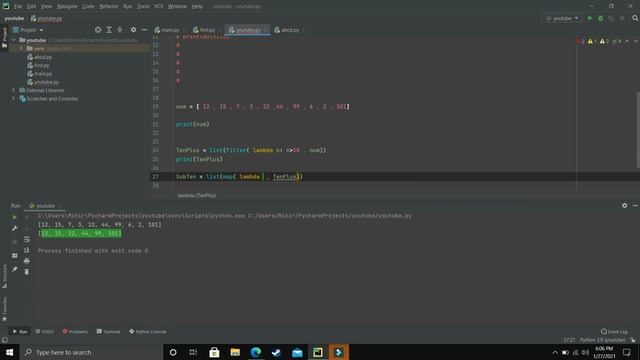
Task: Hide the Project panel with the minus icon
Action: coord(144,30)
